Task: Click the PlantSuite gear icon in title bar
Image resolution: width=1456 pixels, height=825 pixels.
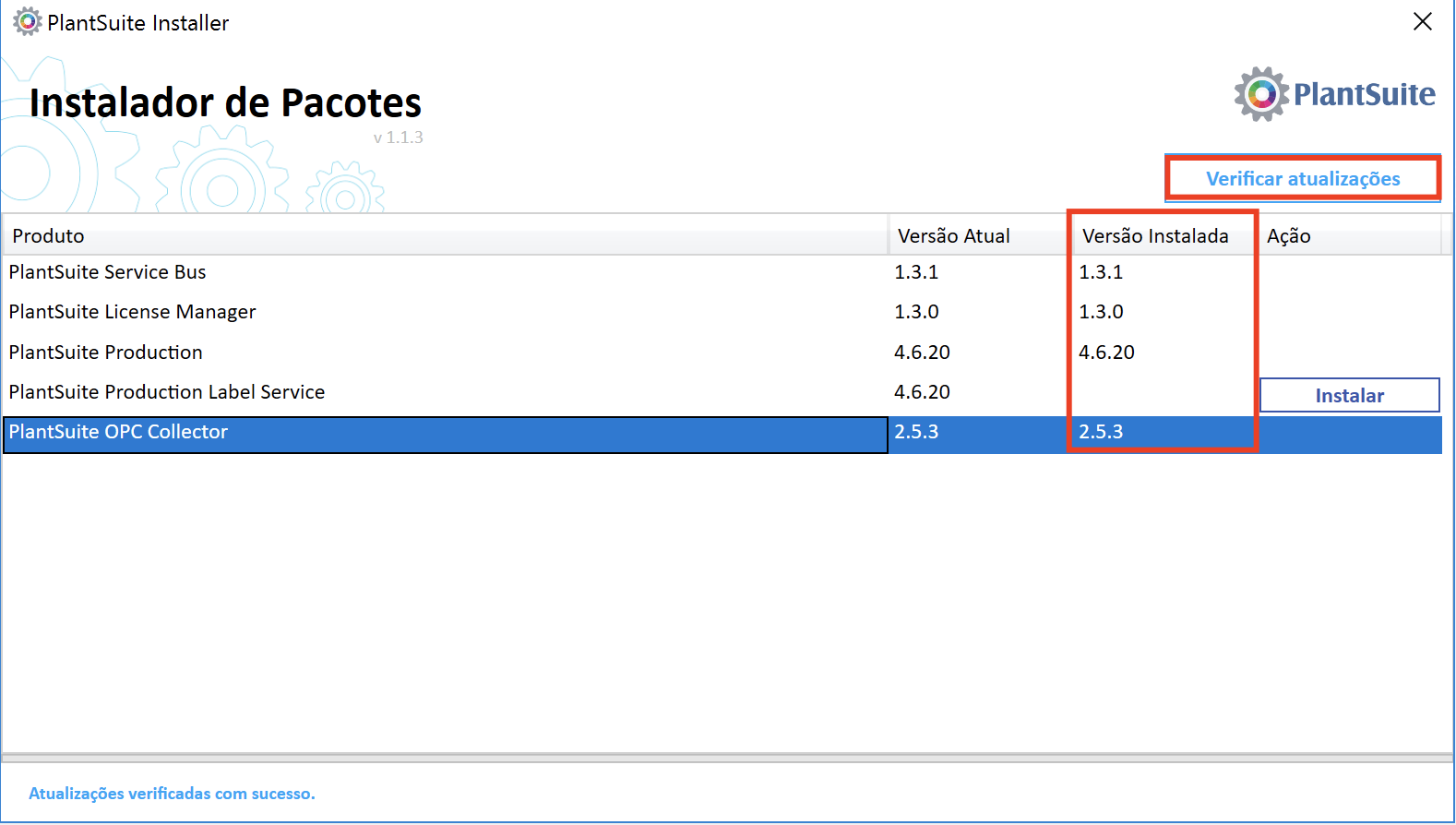Action: pyautogui.click(x=27, y=21)
